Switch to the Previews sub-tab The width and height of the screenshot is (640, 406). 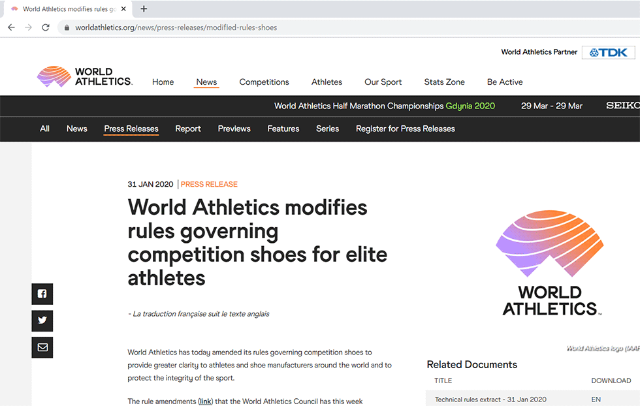pos(234,129)
